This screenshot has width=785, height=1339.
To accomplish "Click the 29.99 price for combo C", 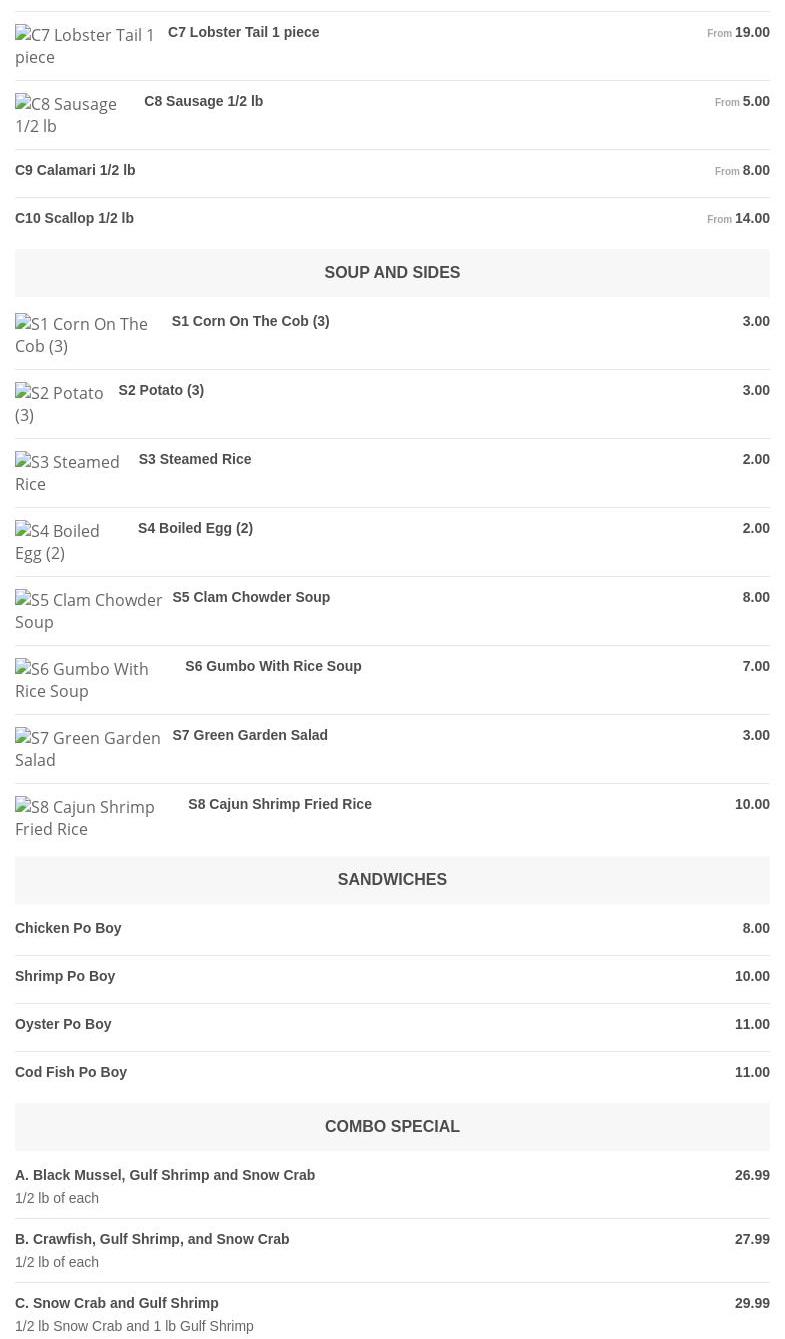I will (x=752, y=1303).
